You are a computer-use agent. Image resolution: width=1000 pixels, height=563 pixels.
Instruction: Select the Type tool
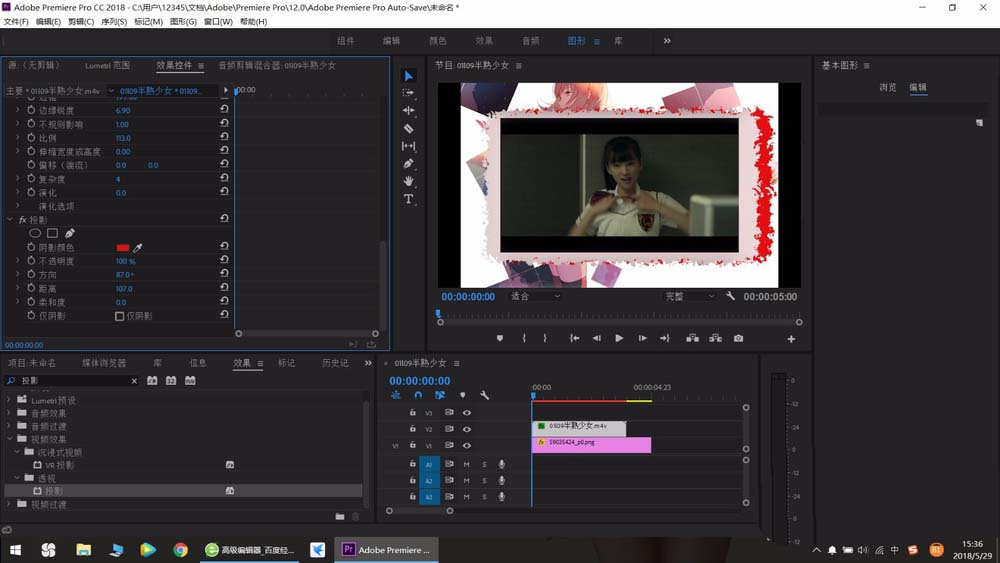click(408, 199)
